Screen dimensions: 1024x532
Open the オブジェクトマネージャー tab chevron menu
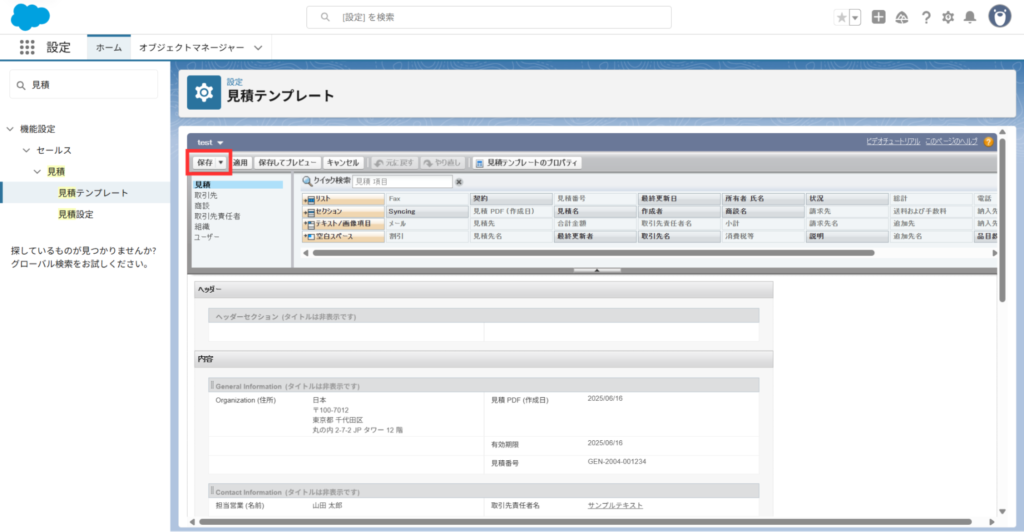(258, 48)
